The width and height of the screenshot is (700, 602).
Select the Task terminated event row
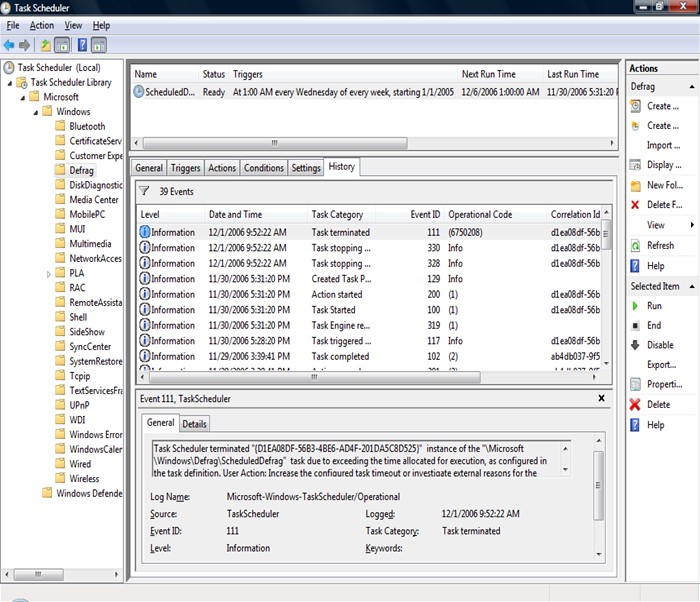[340, 232]
